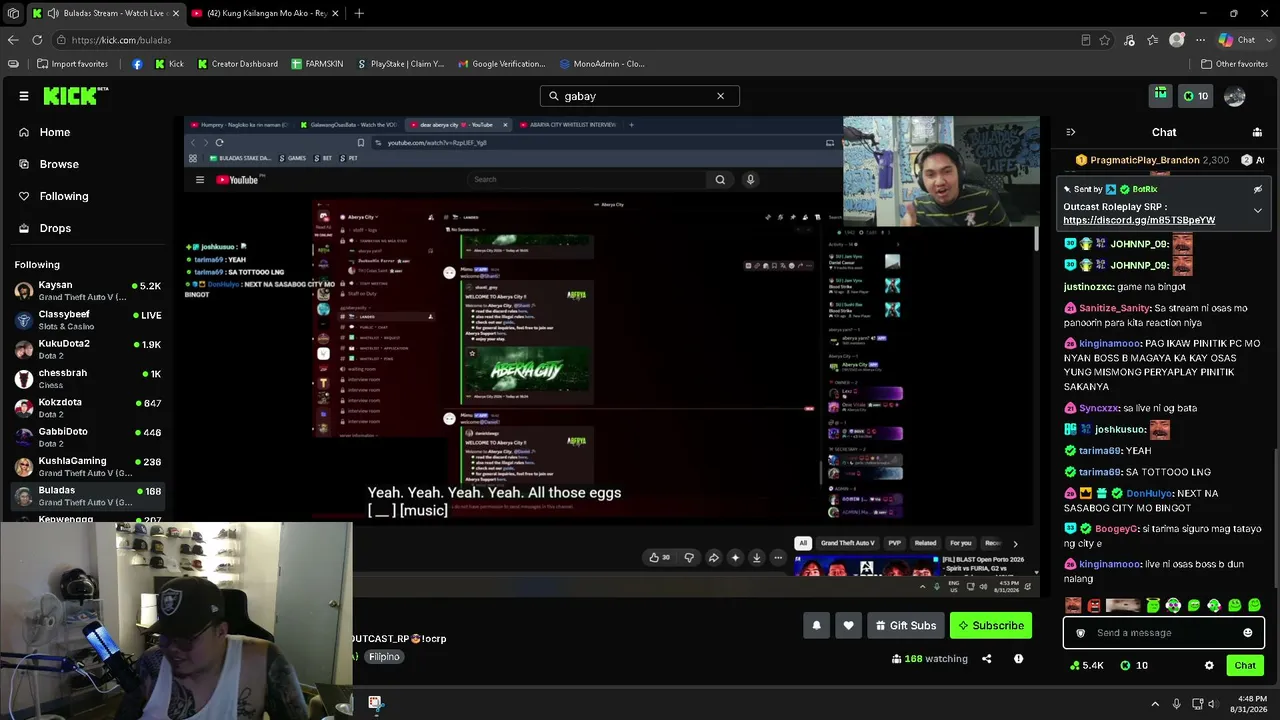1280x720 pixels.
Task: Share the stream
Action: coord(987,659)
